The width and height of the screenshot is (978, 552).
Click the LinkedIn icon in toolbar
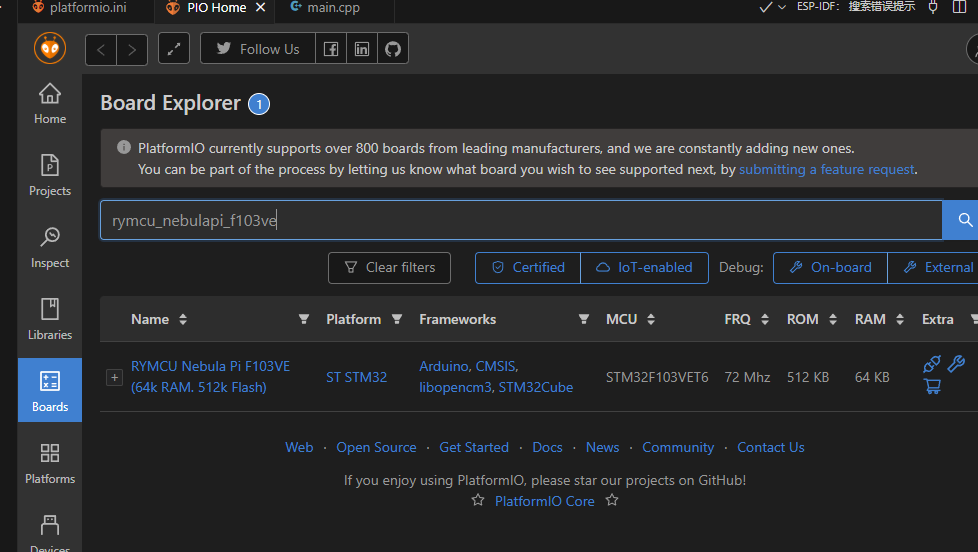tap(361, 49)
